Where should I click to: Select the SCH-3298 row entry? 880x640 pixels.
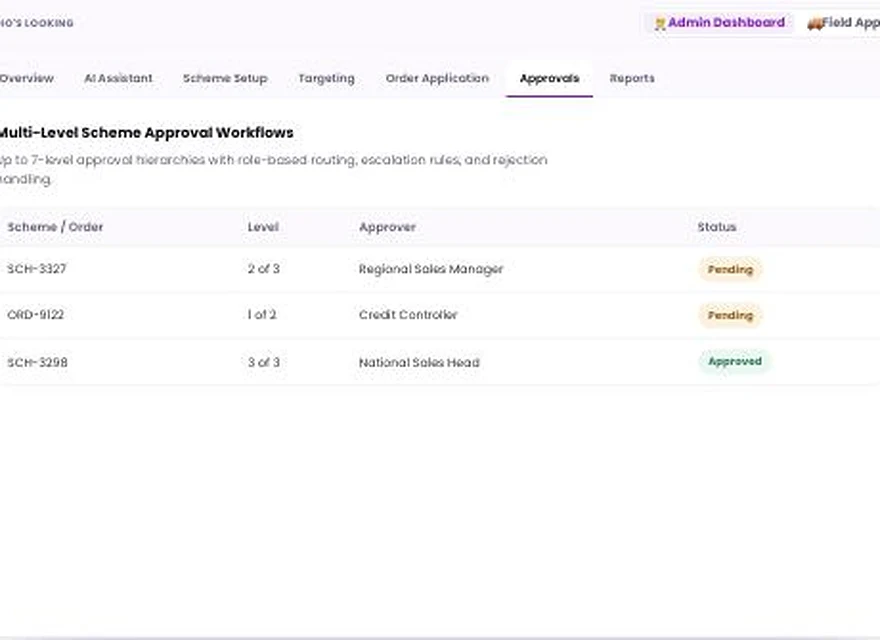click(37, 362)
